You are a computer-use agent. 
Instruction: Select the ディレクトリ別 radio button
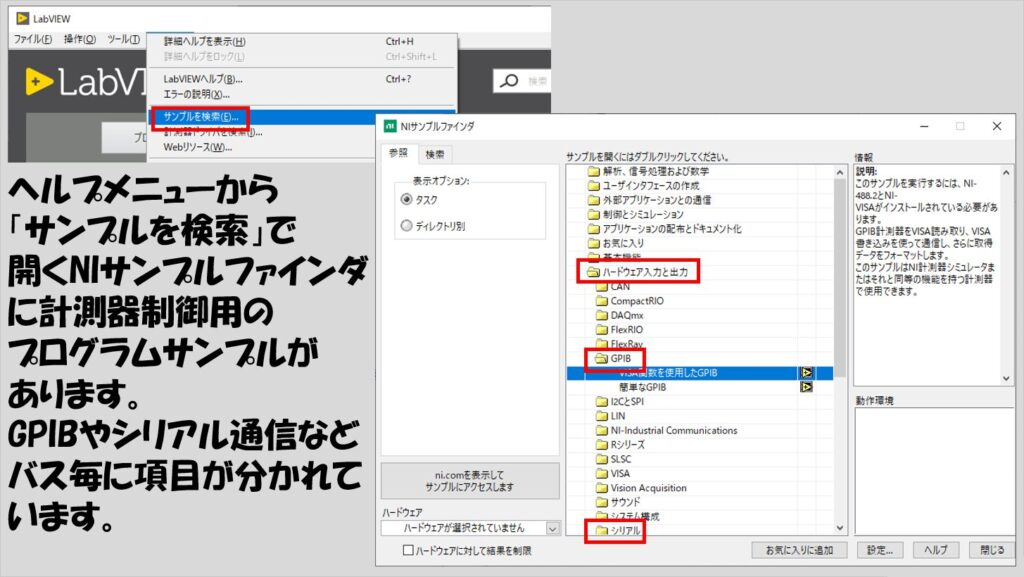click(x=407, y=226)
